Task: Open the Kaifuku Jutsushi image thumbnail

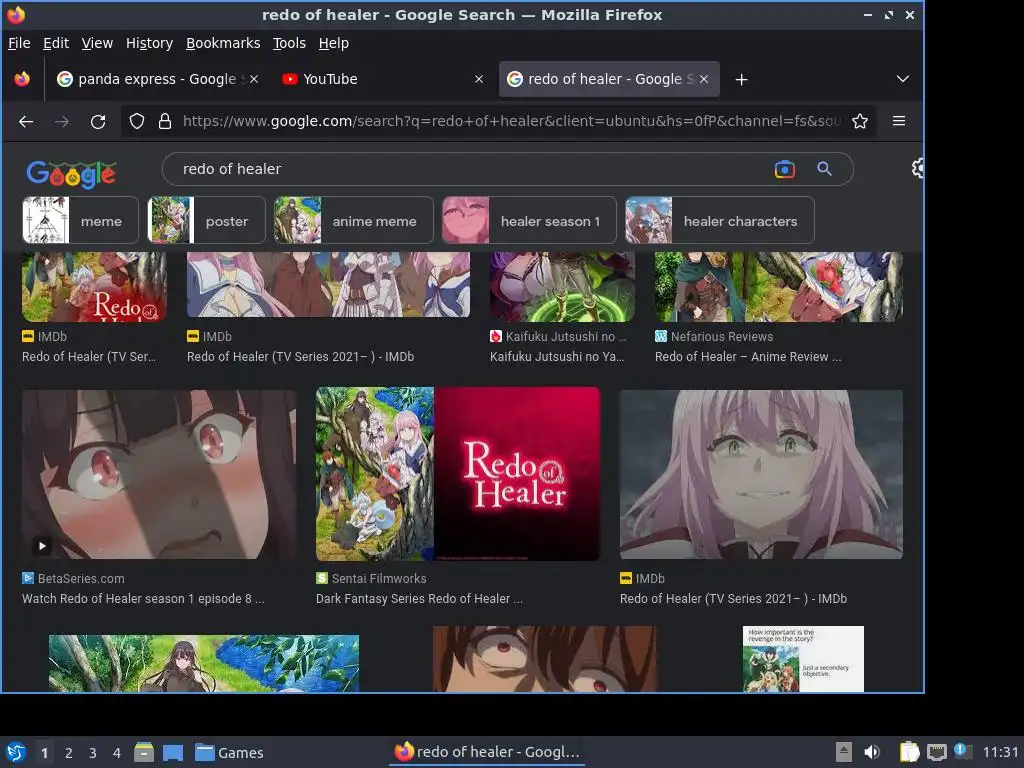Action: [x=562, y=286]
